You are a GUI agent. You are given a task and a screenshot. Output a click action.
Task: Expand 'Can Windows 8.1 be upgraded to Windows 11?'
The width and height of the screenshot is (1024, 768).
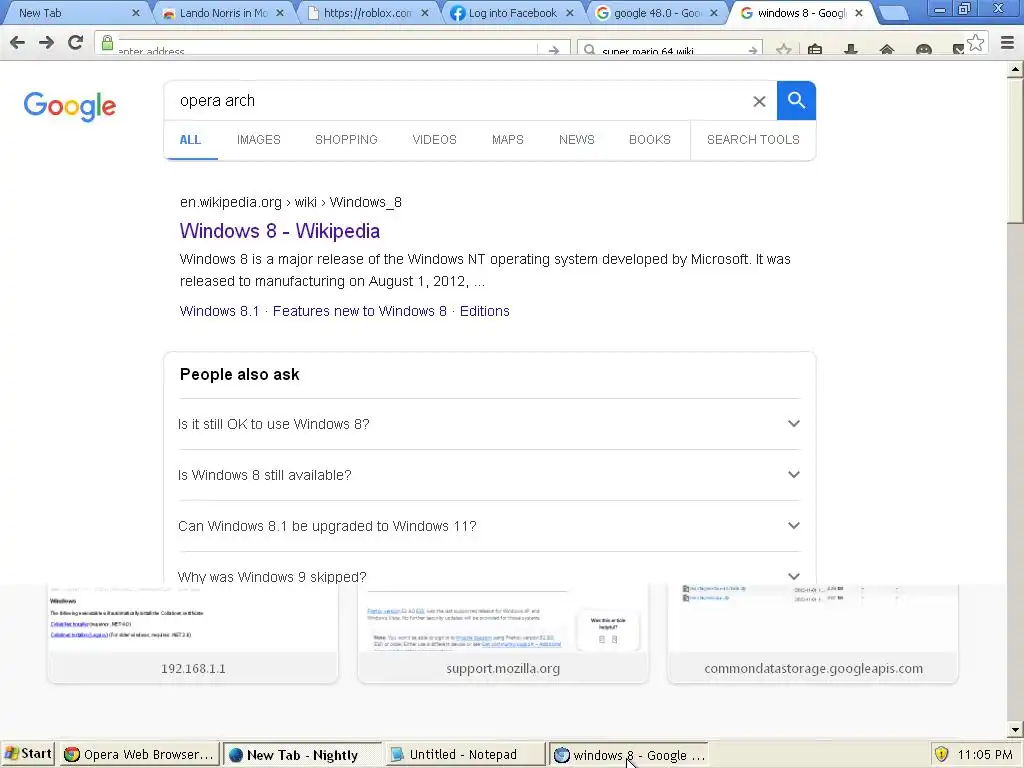pos(489,526)
